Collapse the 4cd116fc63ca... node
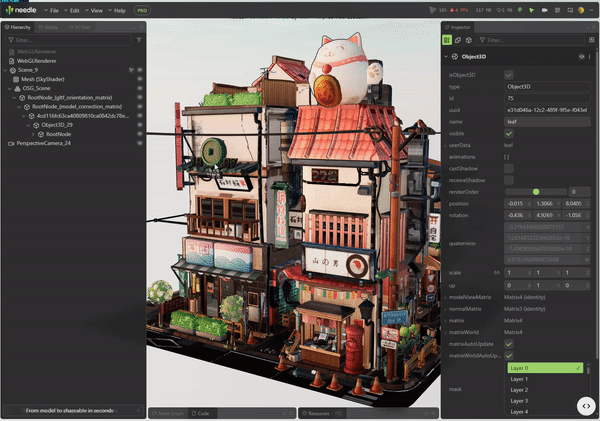This screenshot has height=421, width=600. (x=24, y=116)
